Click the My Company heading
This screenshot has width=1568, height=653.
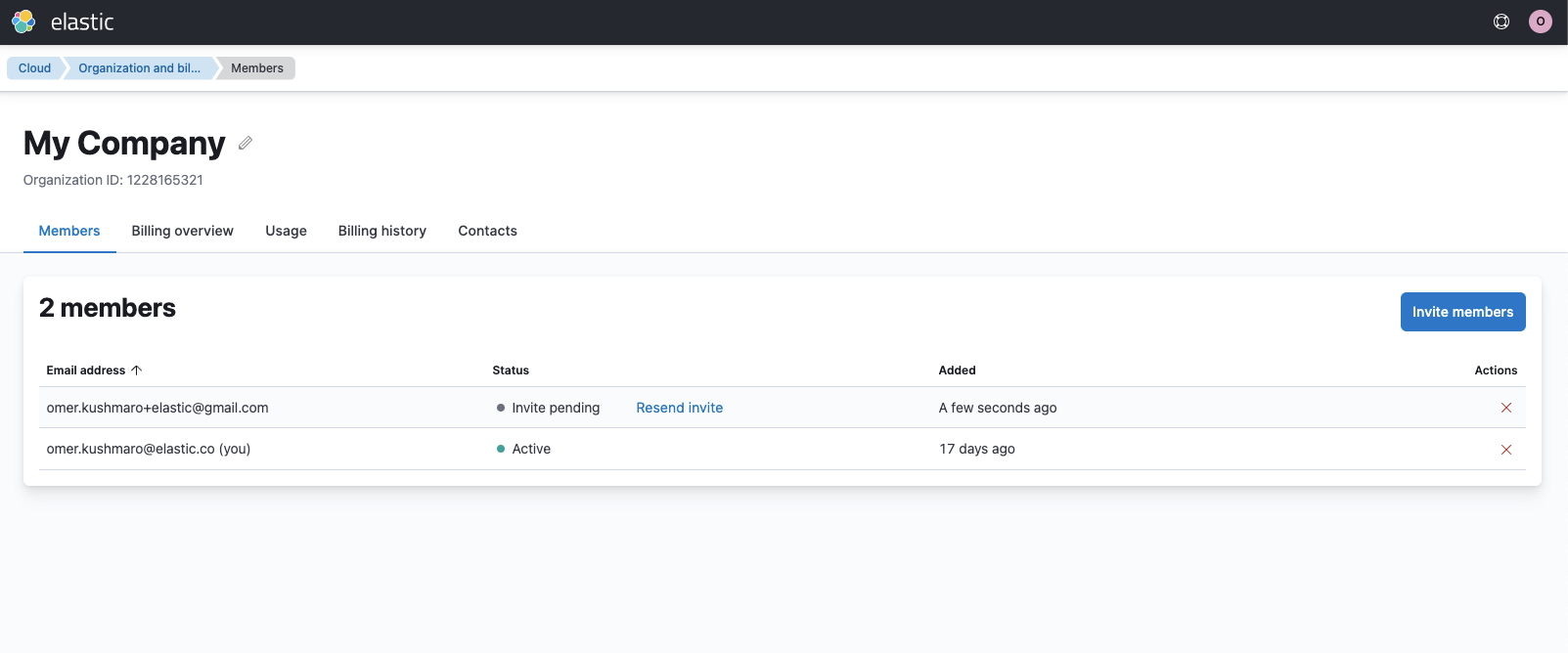coord(124,143)
